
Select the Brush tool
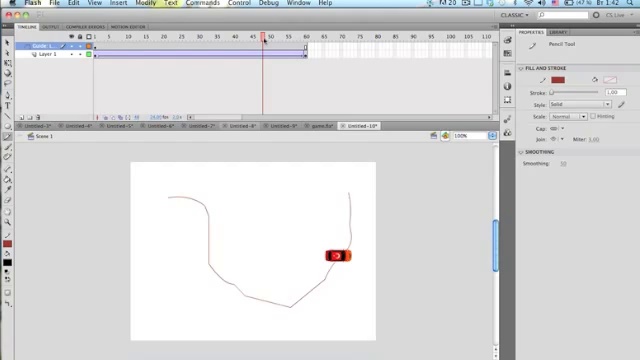tap(7, 147)
